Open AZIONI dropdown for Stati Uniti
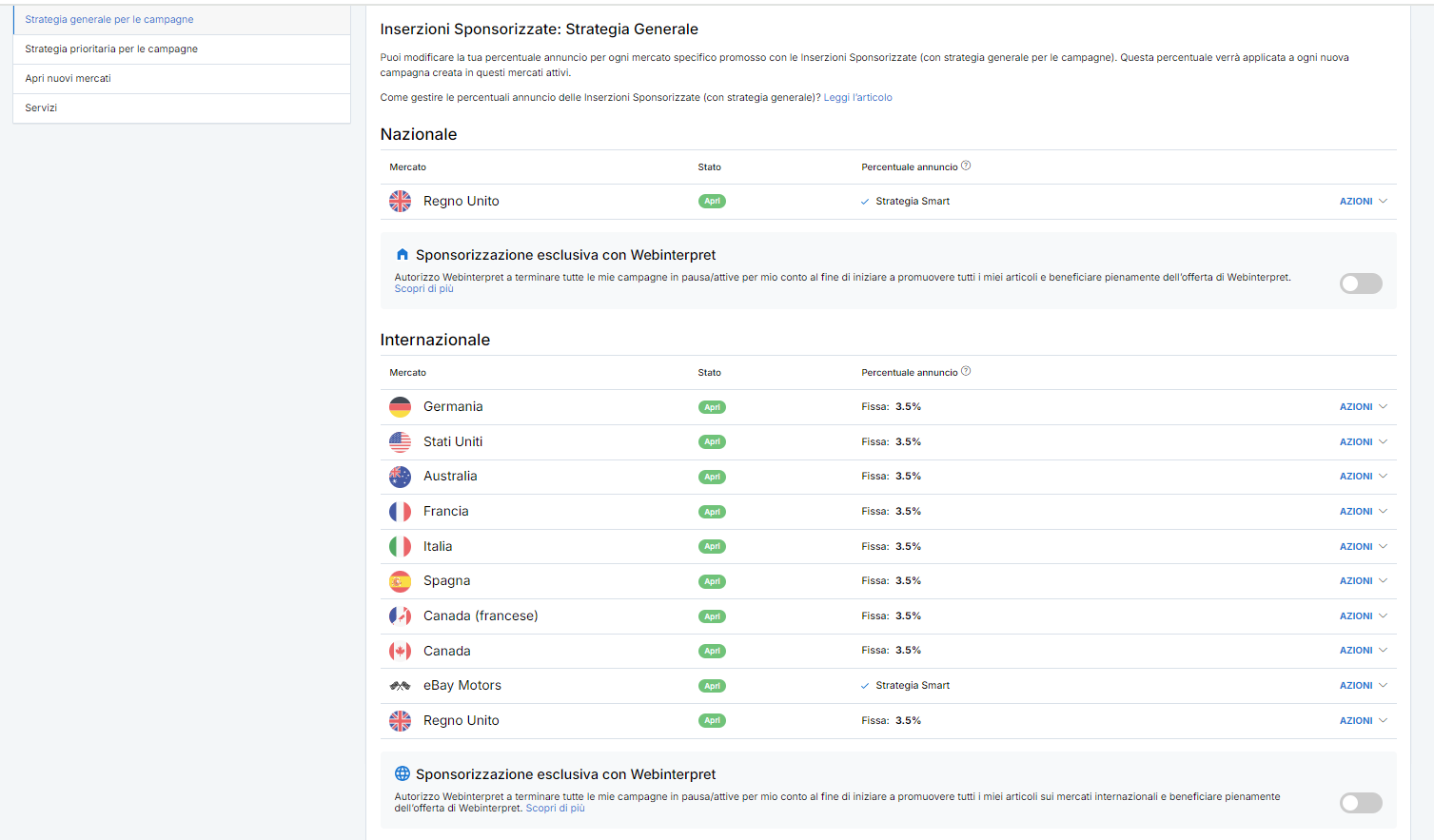Viewport: 1434px width, 840px height. (x=1364, y=442)
